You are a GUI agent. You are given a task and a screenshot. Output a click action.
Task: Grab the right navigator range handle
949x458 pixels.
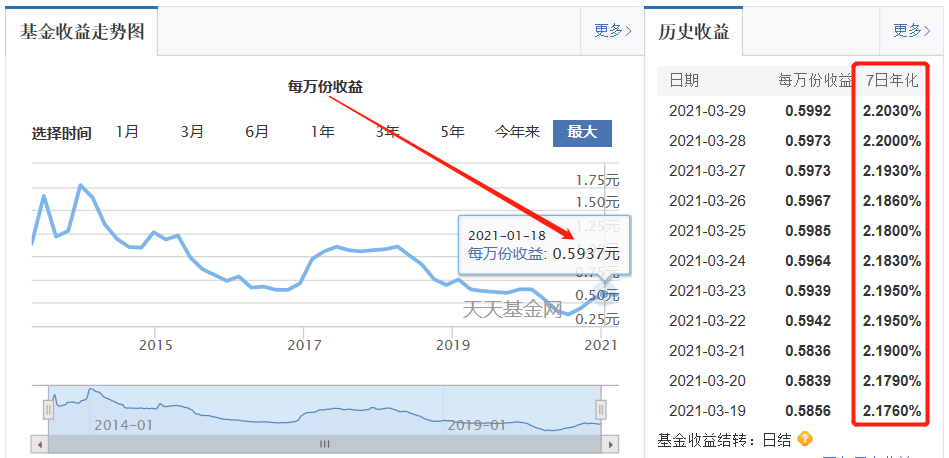600,410
